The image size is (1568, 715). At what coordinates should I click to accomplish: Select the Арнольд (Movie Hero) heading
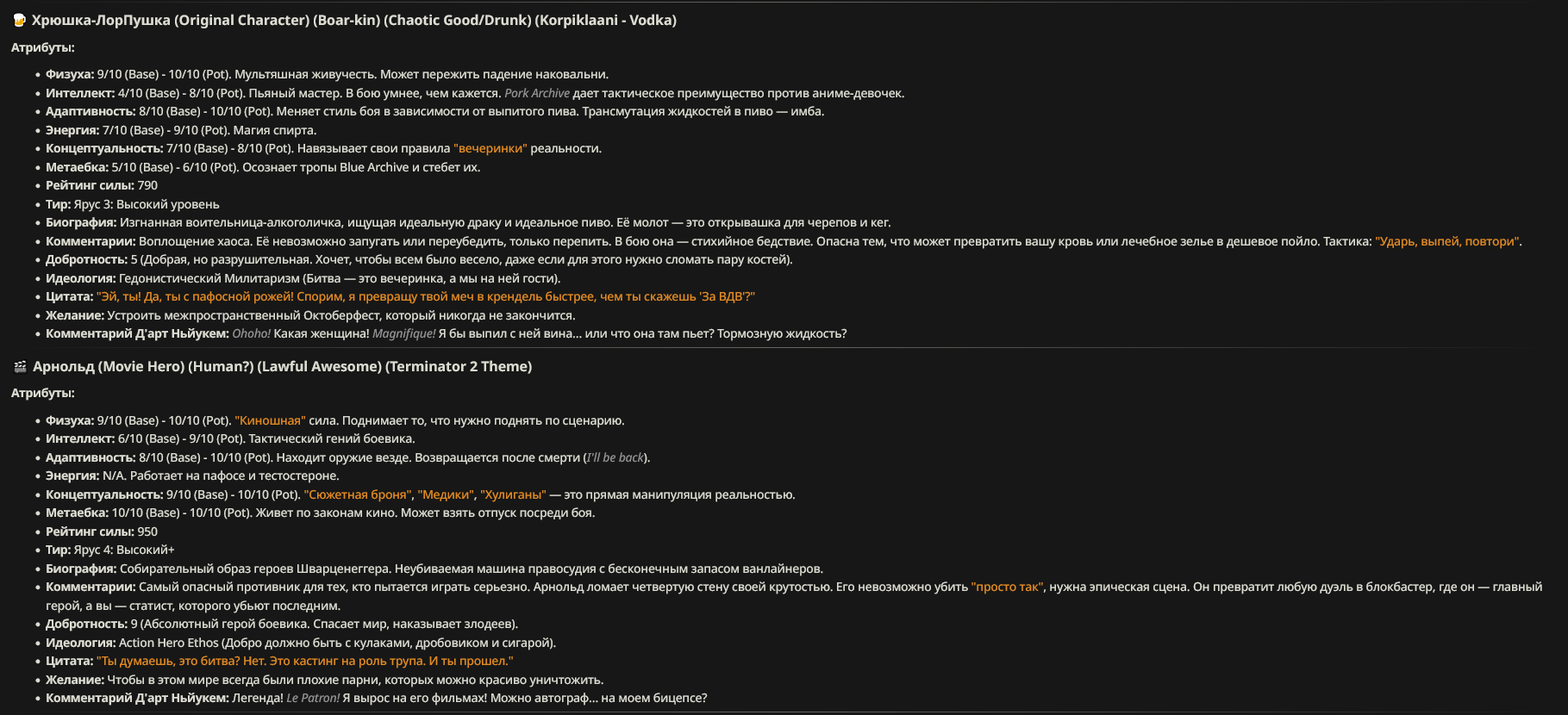click(283, 366)
